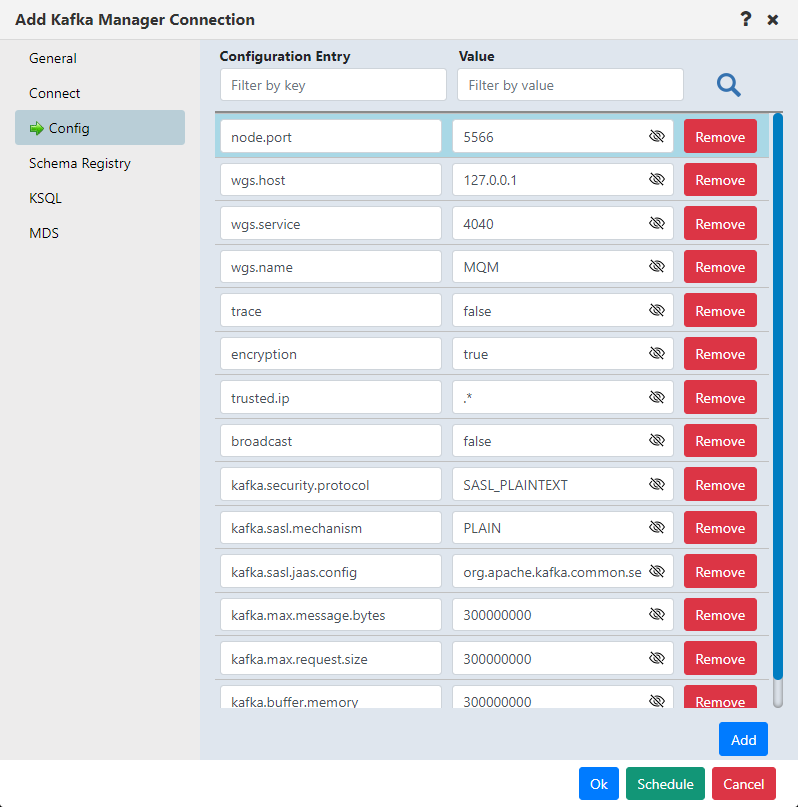Remove the node.port entry
The image size is (798, 807).
pos(720,137)
